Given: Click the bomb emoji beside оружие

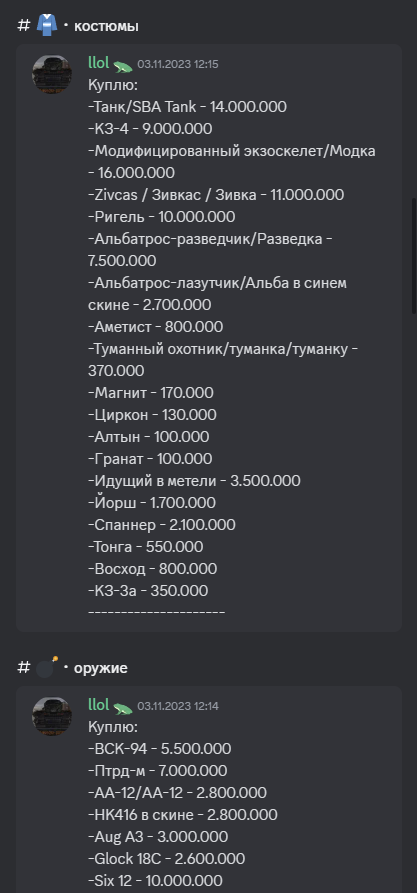Looking at the screenshot, I should (x=47, y=667).
